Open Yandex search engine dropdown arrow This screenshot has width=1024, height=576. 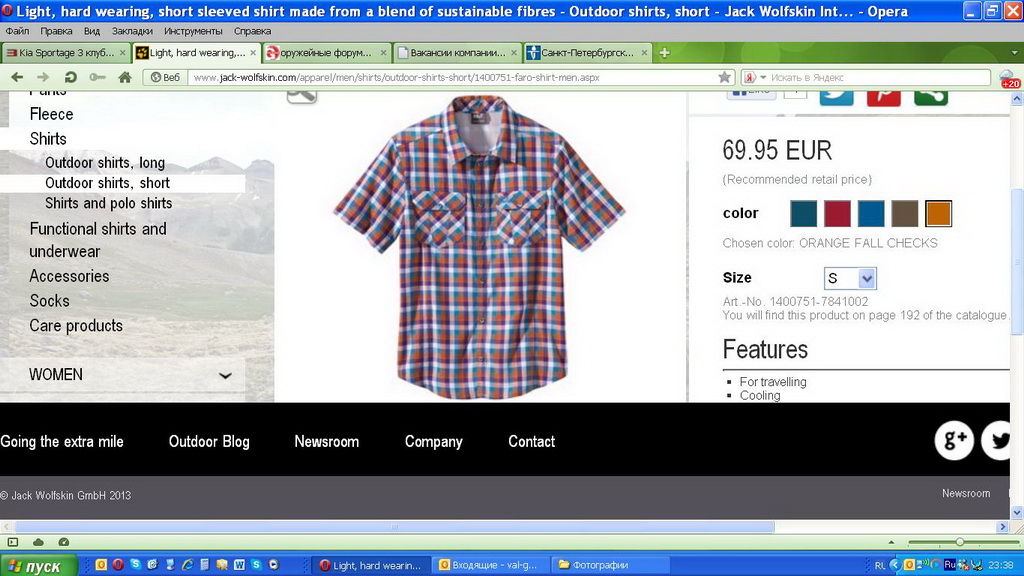click(x=763, y=77)
